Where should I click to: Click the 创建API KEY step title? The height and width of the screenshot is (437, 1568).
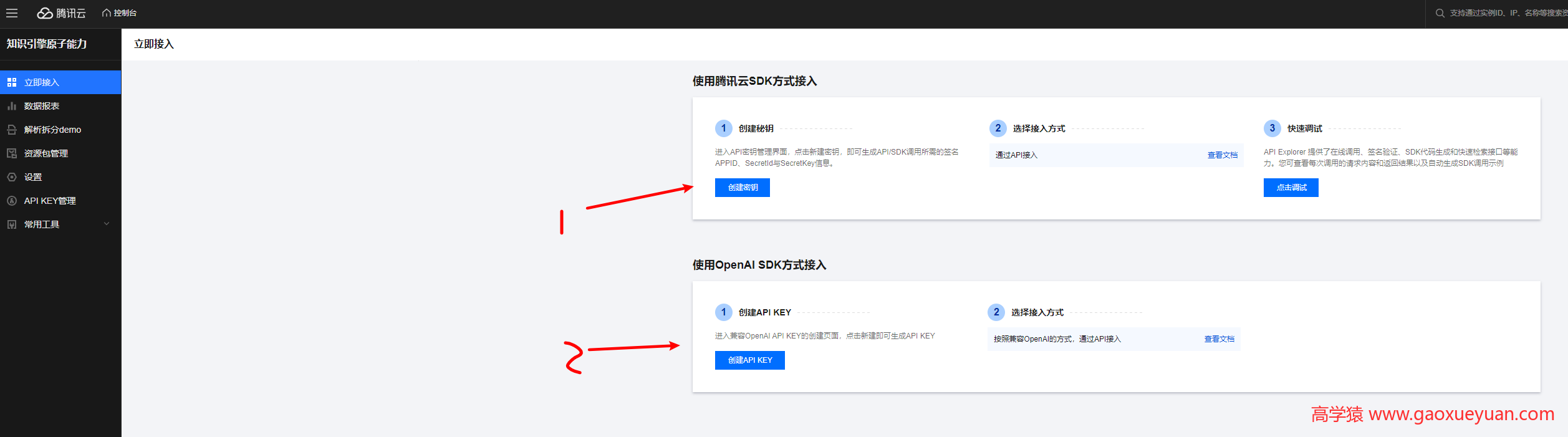point(764,312)
